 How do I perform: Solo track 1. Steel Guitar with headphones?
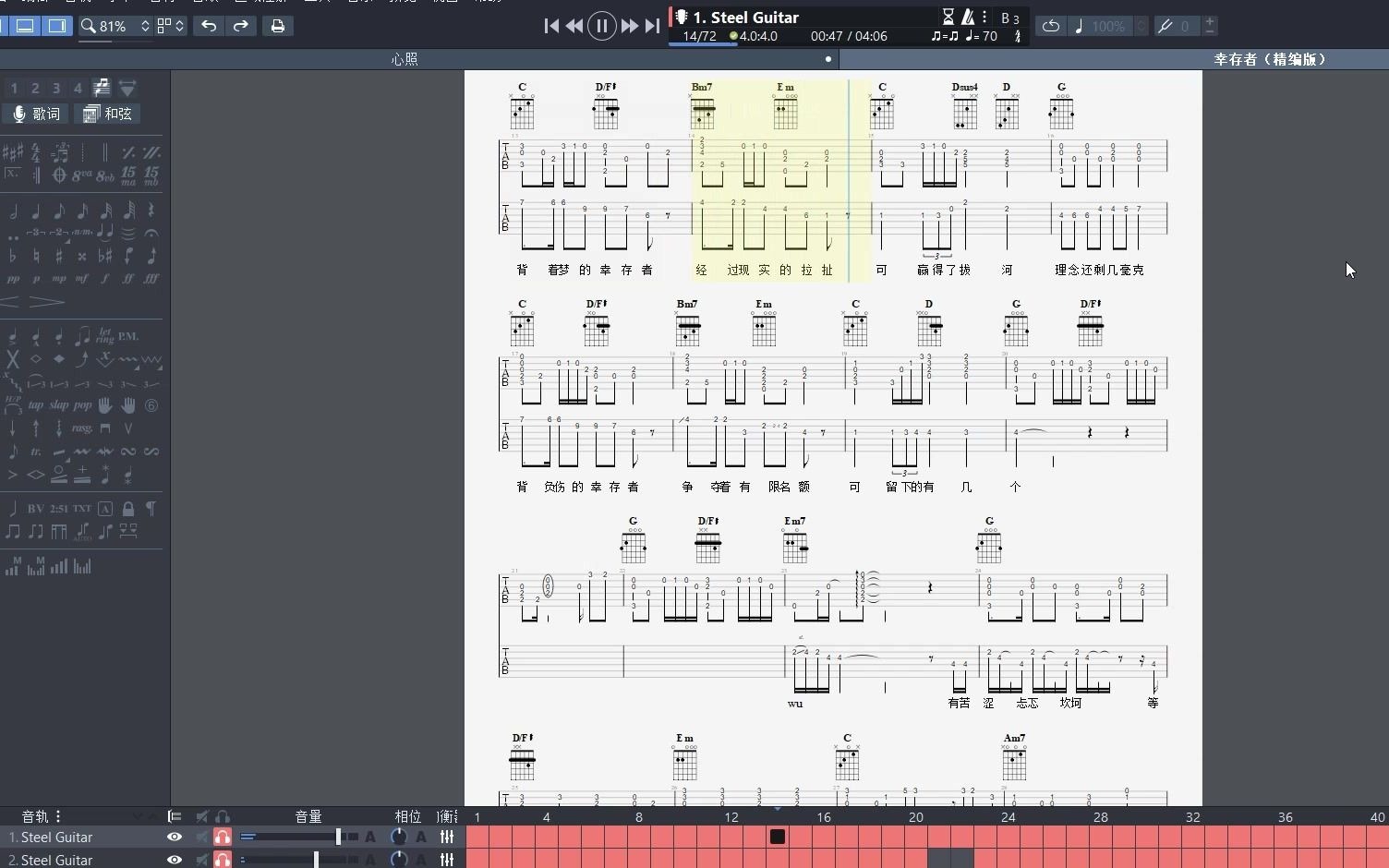coord(222,837)
